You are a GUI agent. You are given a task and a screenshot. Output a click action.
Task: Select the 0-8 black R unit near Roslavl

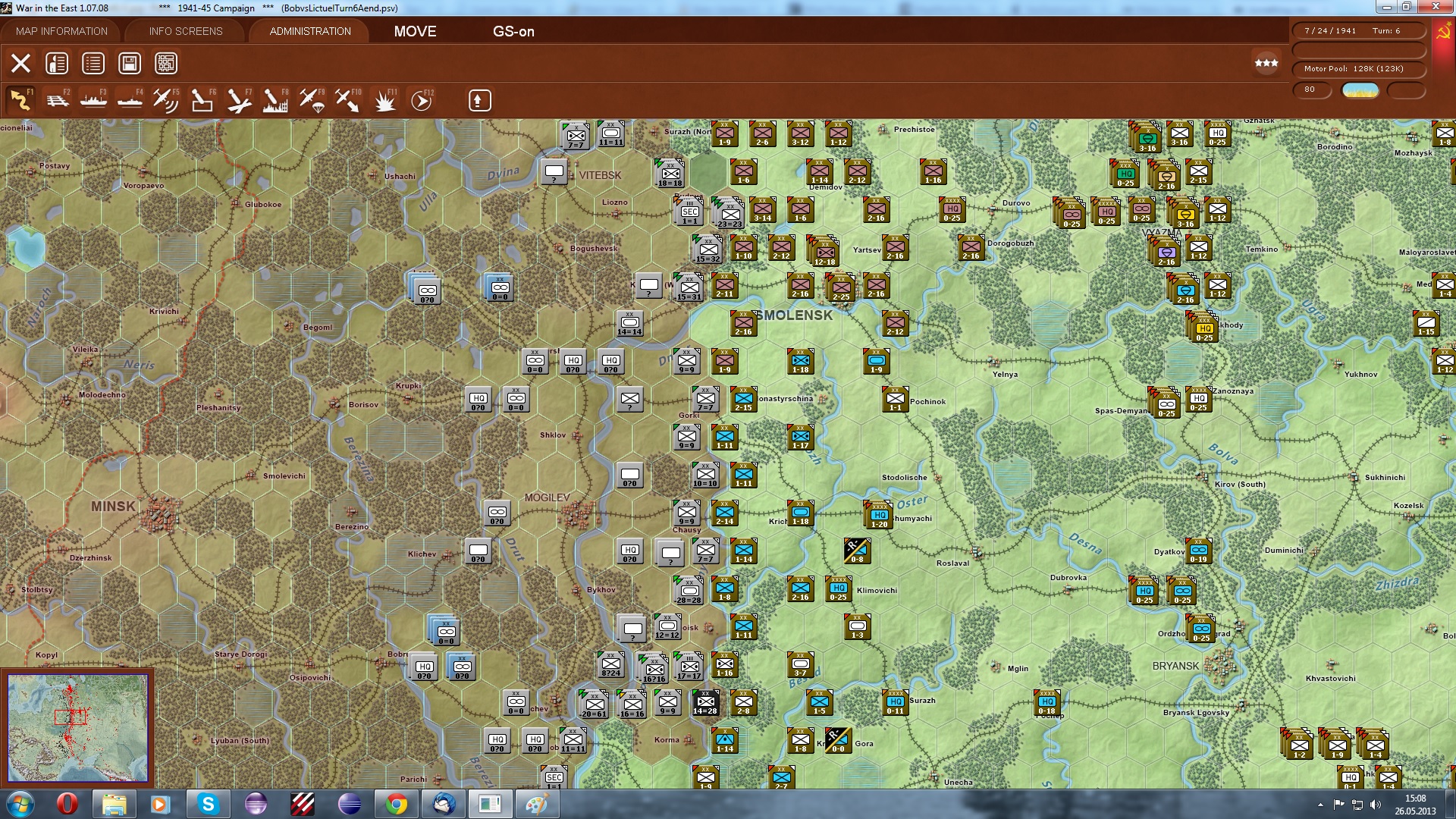(x=857, y=551)
